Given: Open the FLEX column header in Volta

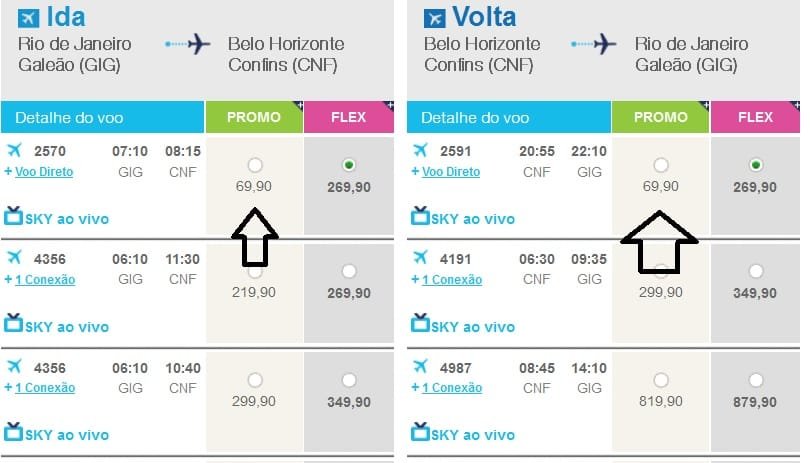Looking at the screenshot, I should [755, 117].
